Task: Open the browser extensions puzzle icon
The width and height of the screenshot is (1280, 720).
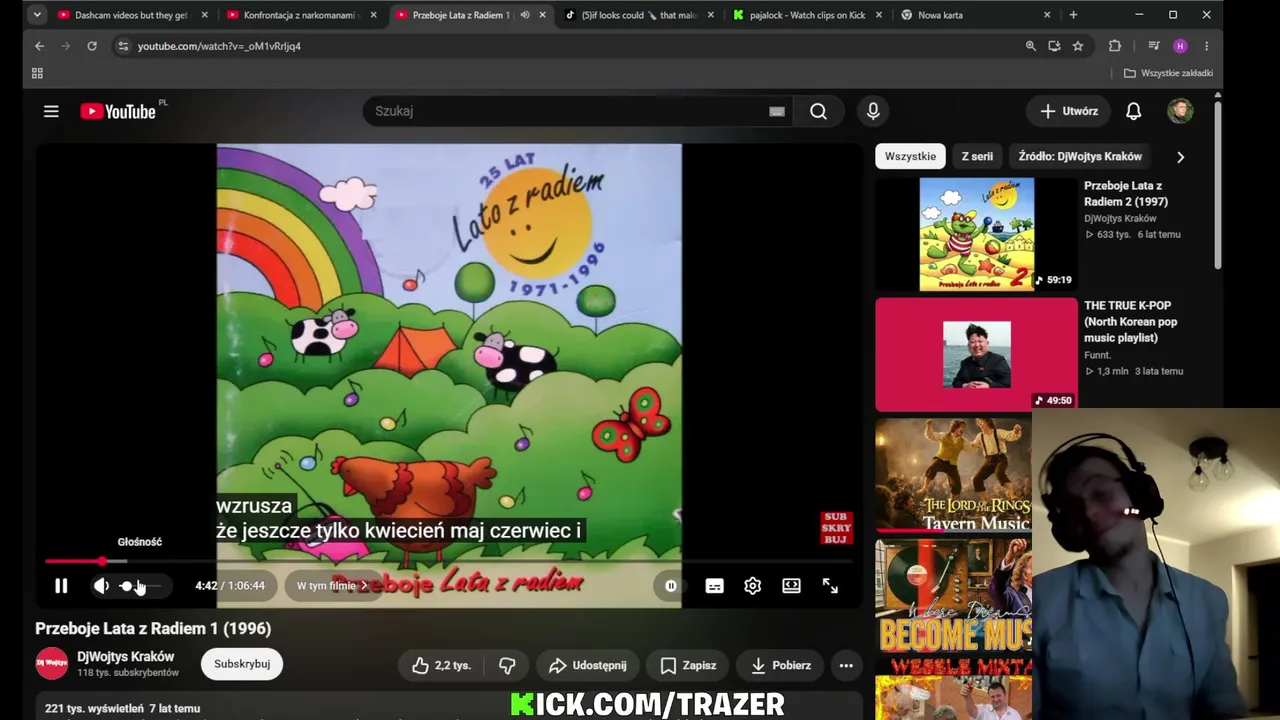Action: (1115, 46)
